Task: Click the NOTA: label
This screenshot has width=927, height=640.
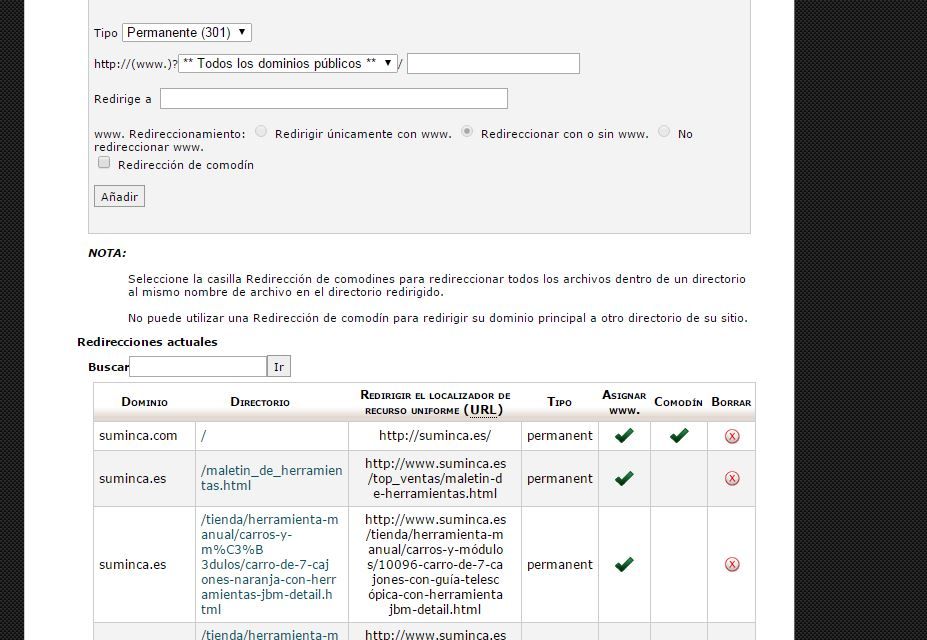Action: click(x=107, y=253)
